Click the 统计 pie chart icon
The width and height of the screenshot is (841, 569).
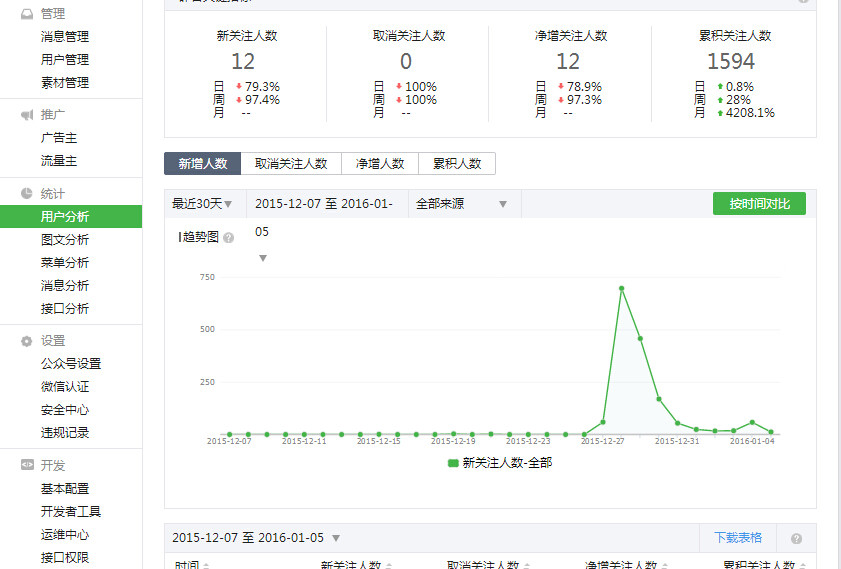pos(27,193)
